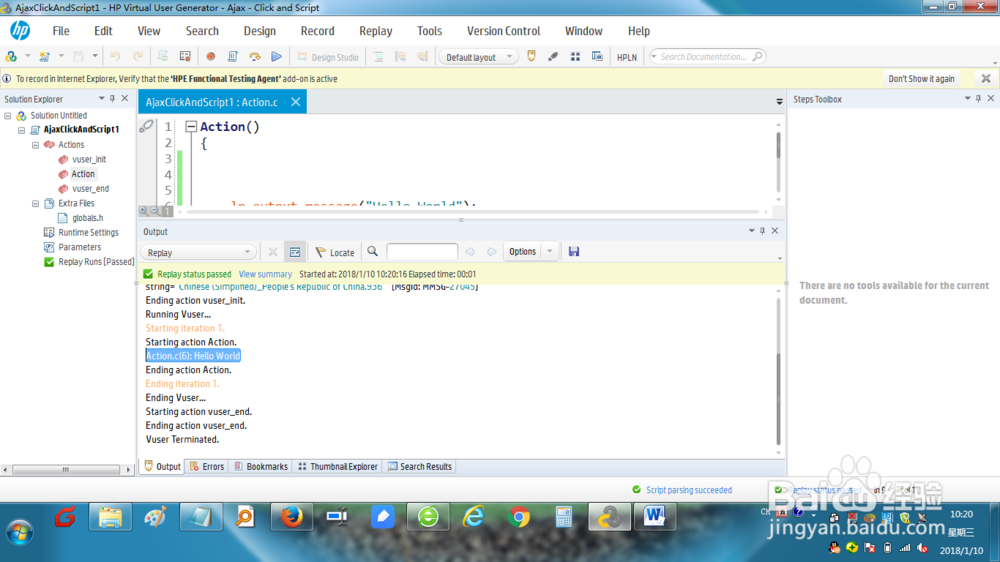Click Don't Show it again button
The image size is (1000, 562).
[922, 79]
